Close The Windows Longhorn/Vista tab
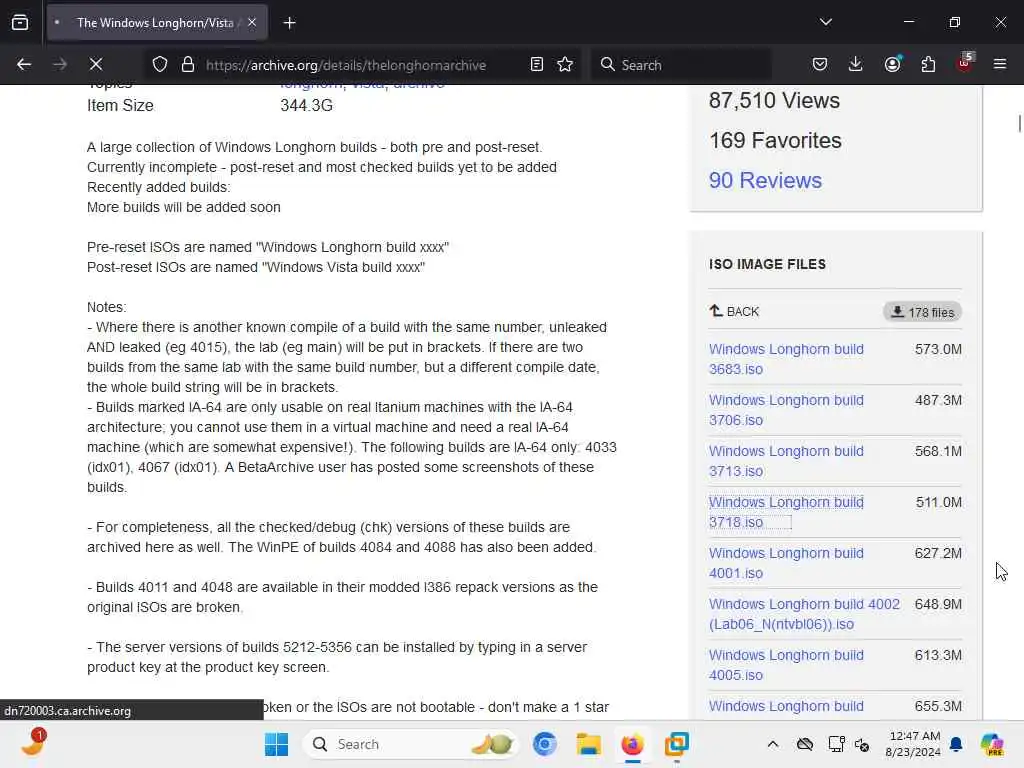 coord(252,23)
